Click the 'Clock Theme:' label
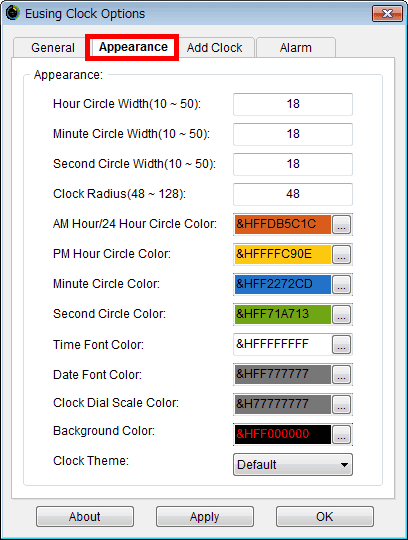Image resolution: width=408 pixels, height=540 pixels. coord(91,461)
